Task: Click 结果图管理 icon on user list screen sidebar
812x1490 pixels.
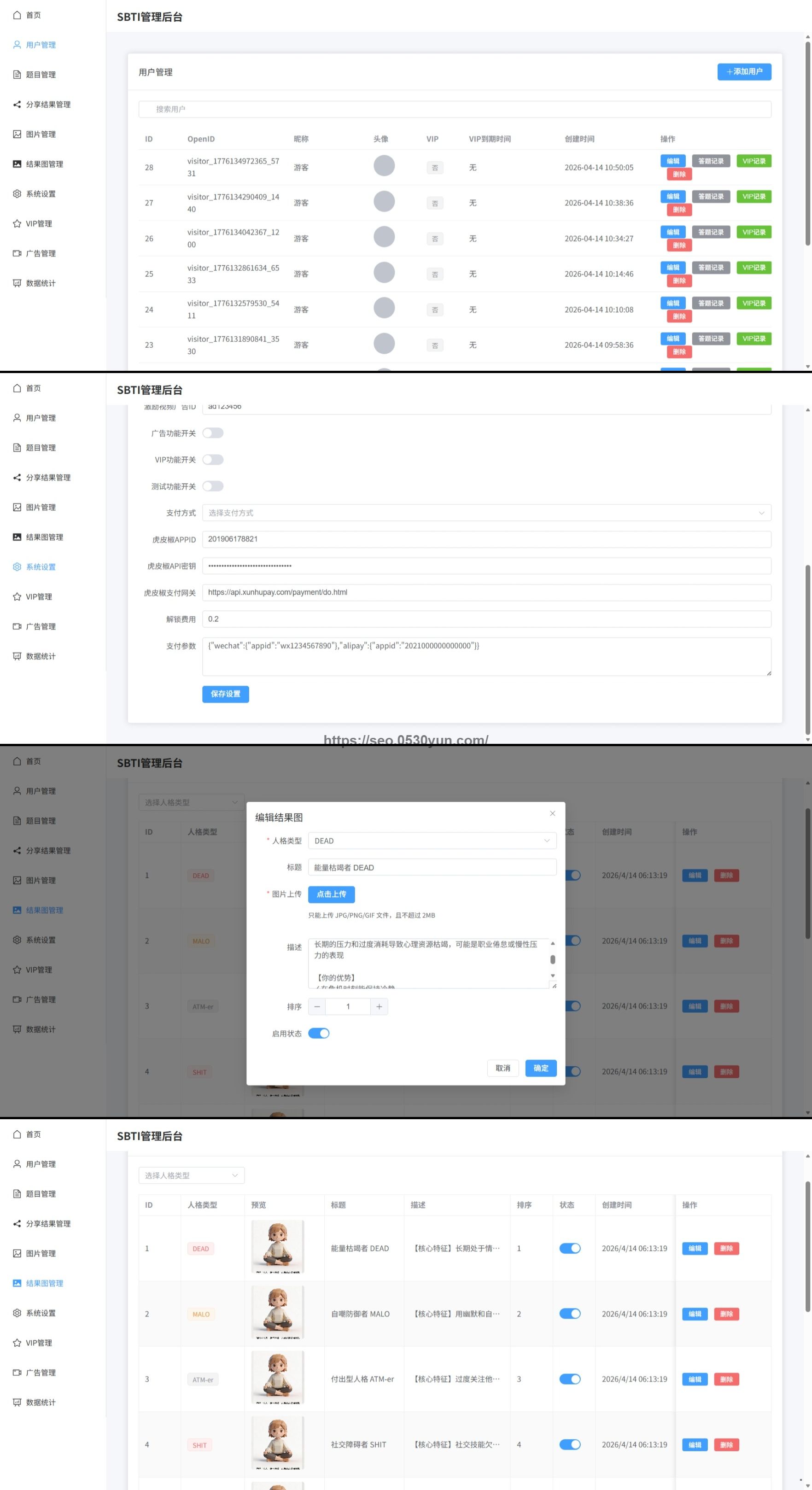Action: point(18,164)
